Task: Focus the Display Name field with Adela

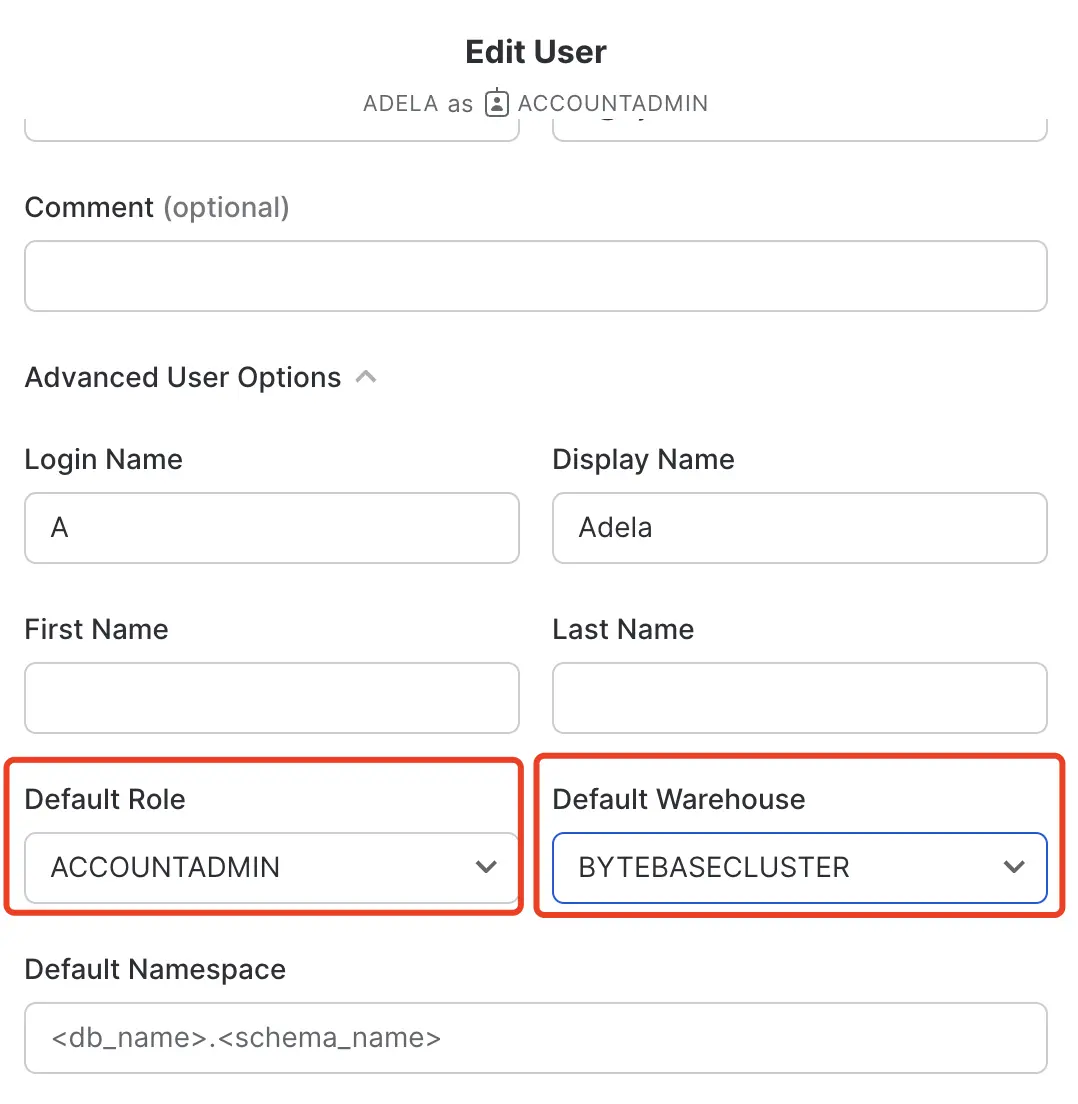Action: click(800, 528)
